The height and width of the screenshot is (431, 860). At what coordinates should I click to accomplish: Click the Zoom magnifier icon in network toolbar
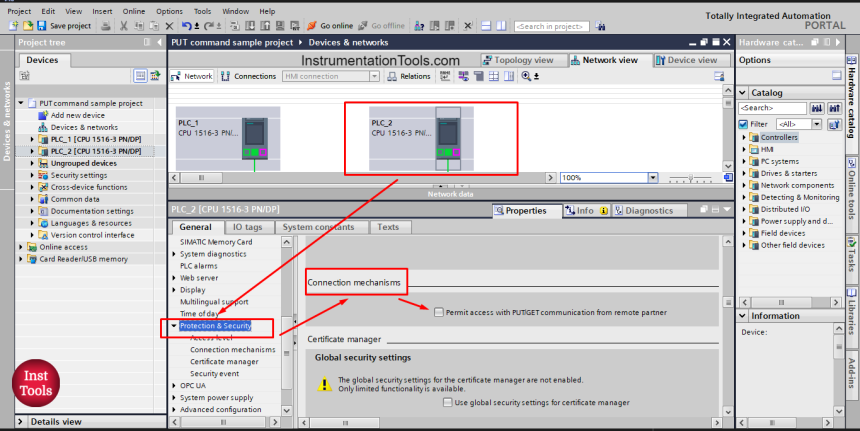(x=527, y=76)
